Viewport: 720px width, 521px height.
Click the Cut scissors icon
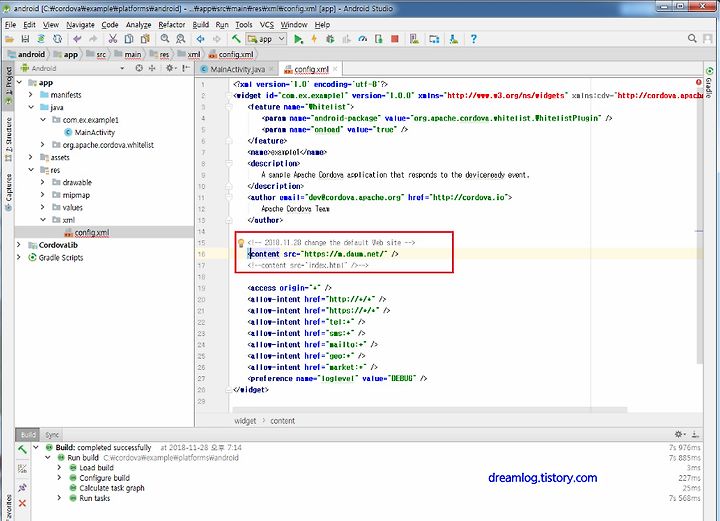pyautogui.click(x=112, y=39)
